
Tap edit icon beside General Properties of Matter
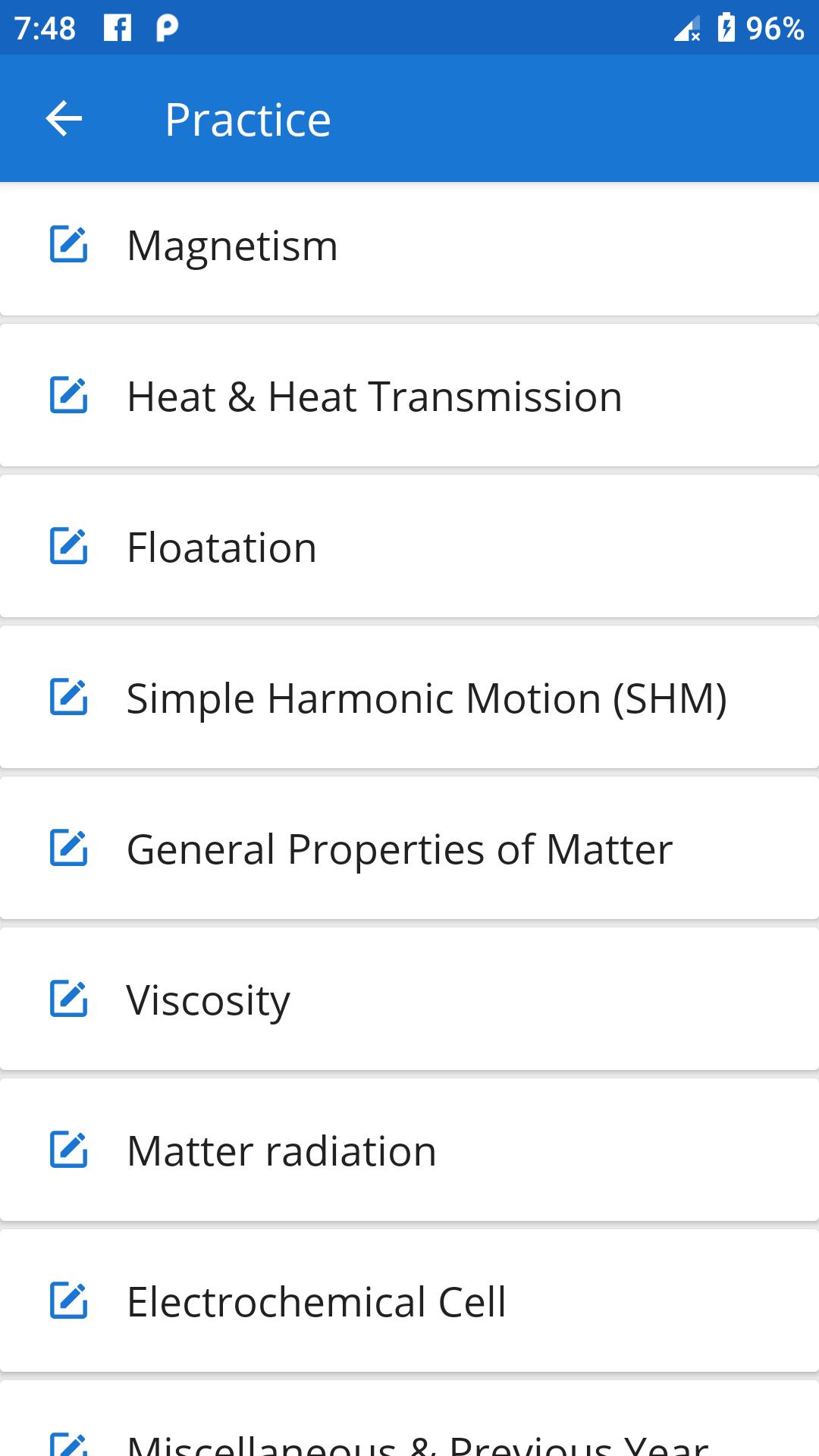[69, 848]
